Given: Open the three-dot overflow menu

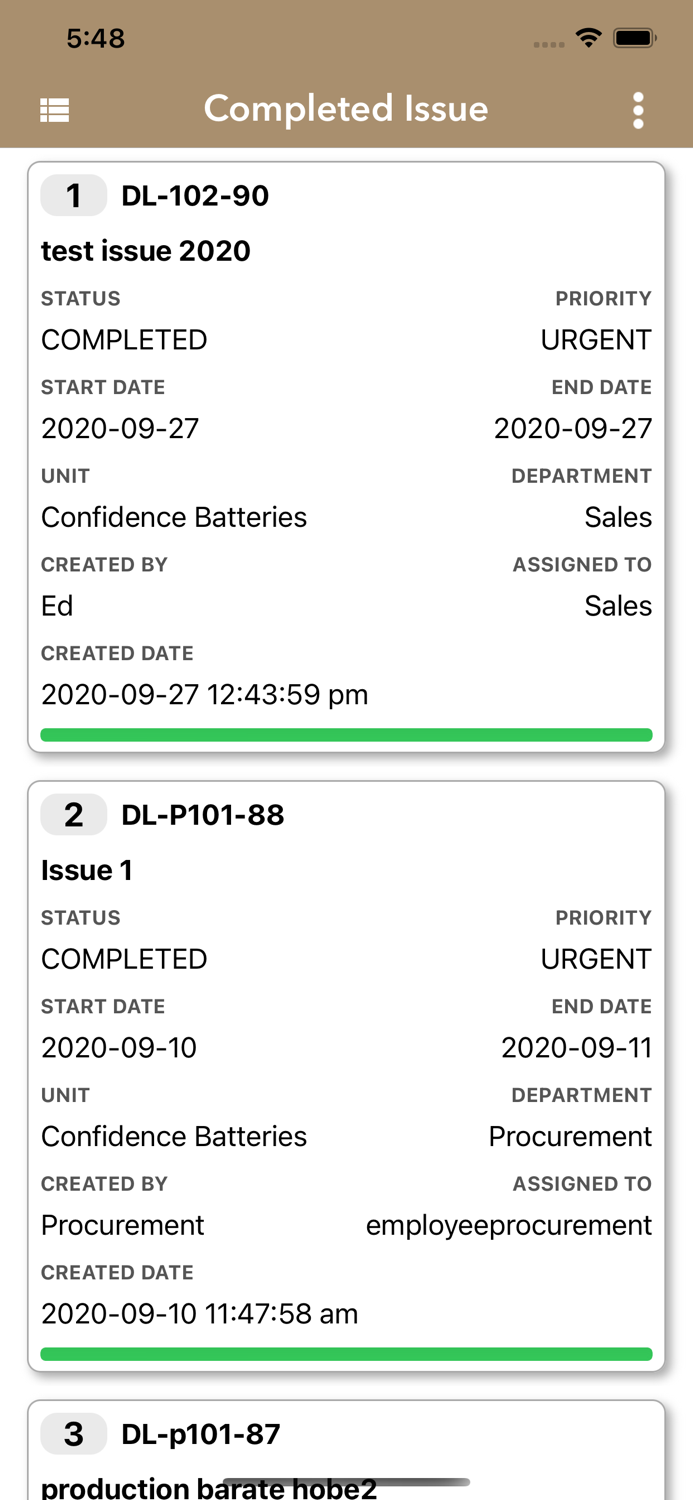Looking at the screenshot, I should click(638, 110).
